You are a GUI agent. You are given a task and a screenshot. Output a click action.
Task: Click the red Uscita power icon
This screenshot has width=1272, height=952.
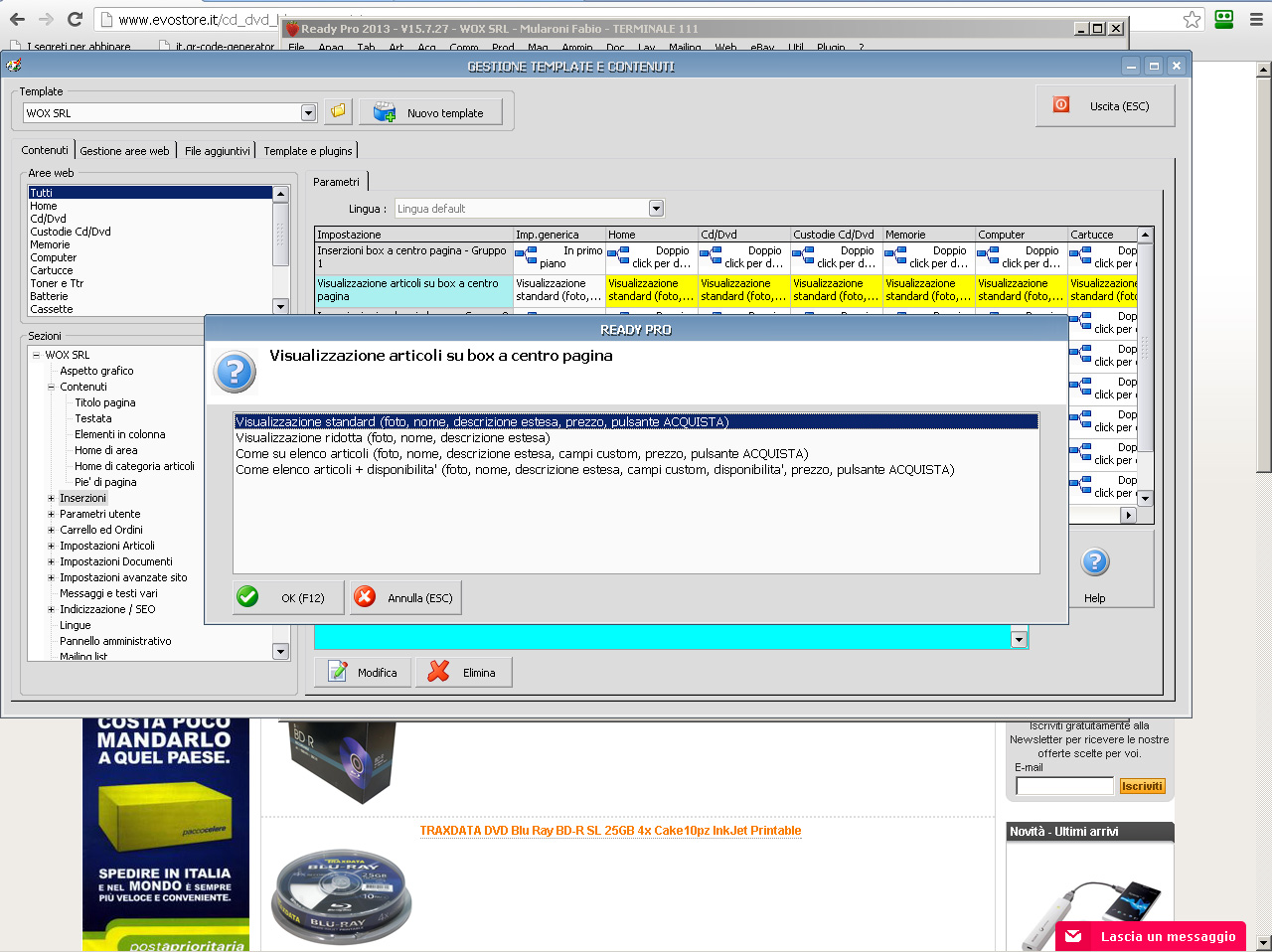click(x=1061, y=104)
